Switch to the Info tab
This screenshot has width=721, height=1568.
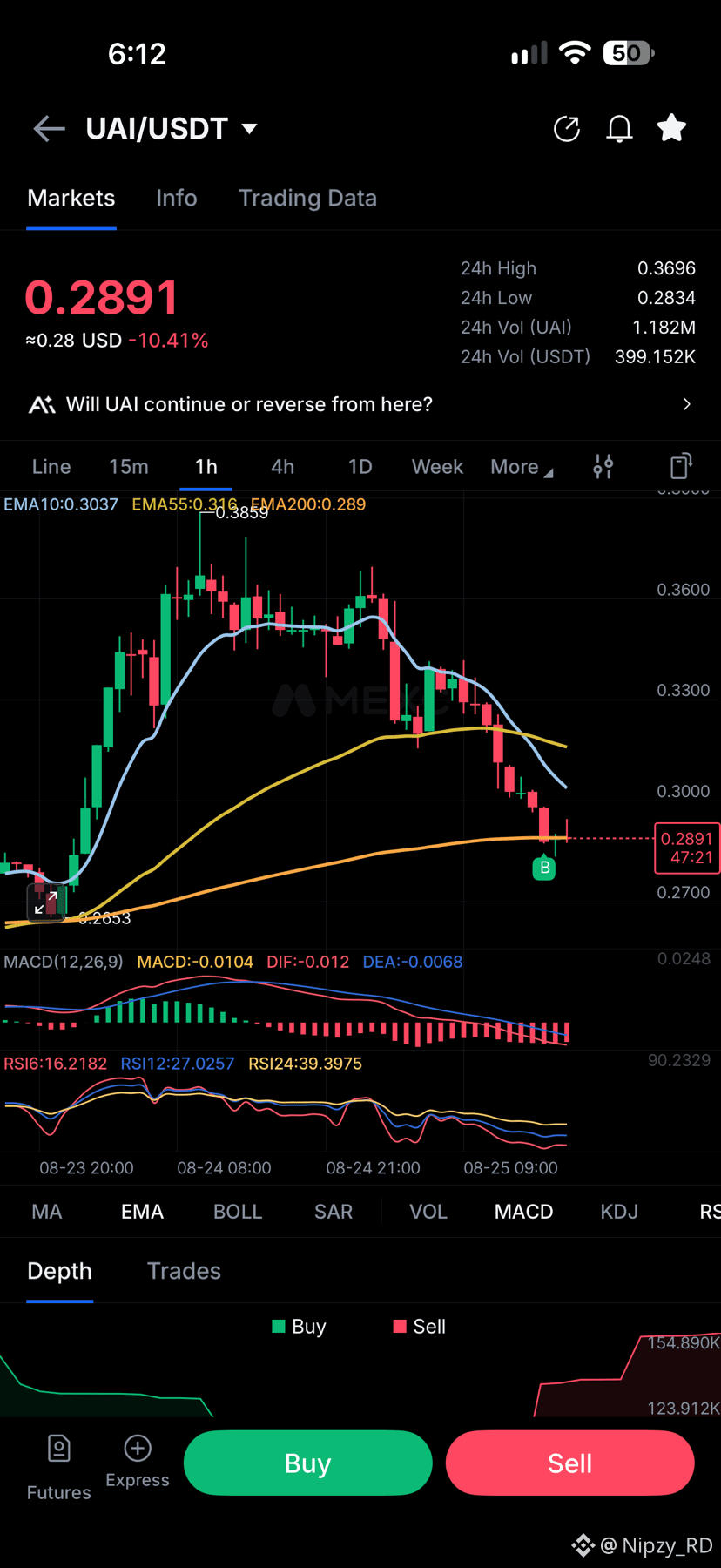[x=177, y=199]
